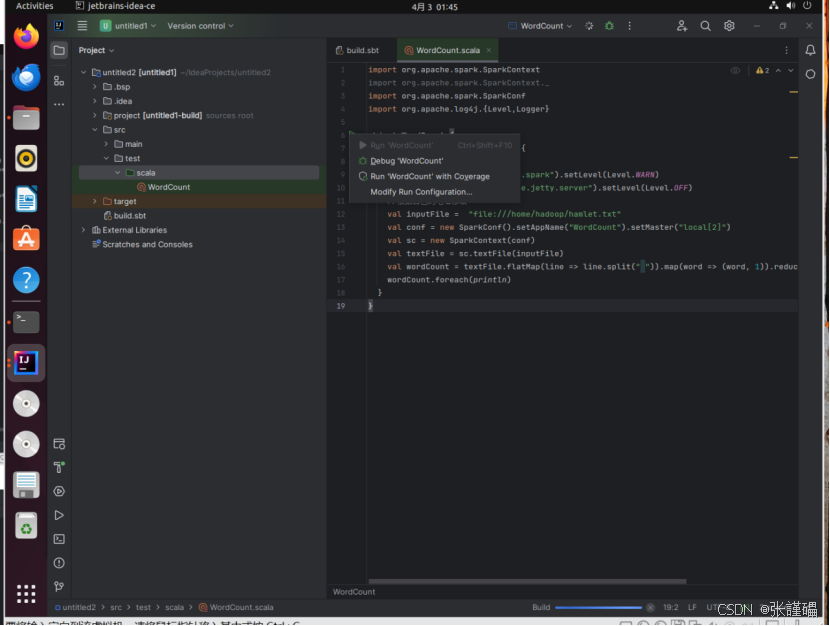Open the Git tool window from sidebar bottom
This screenshot has height=626, width=830.
pos(60,585)
